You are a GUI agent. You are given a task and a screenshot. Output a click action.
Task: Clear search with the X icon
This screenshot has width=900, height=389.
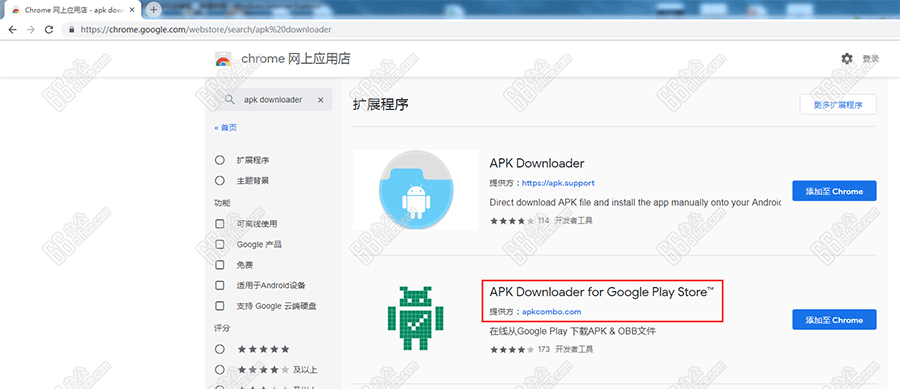321,100
